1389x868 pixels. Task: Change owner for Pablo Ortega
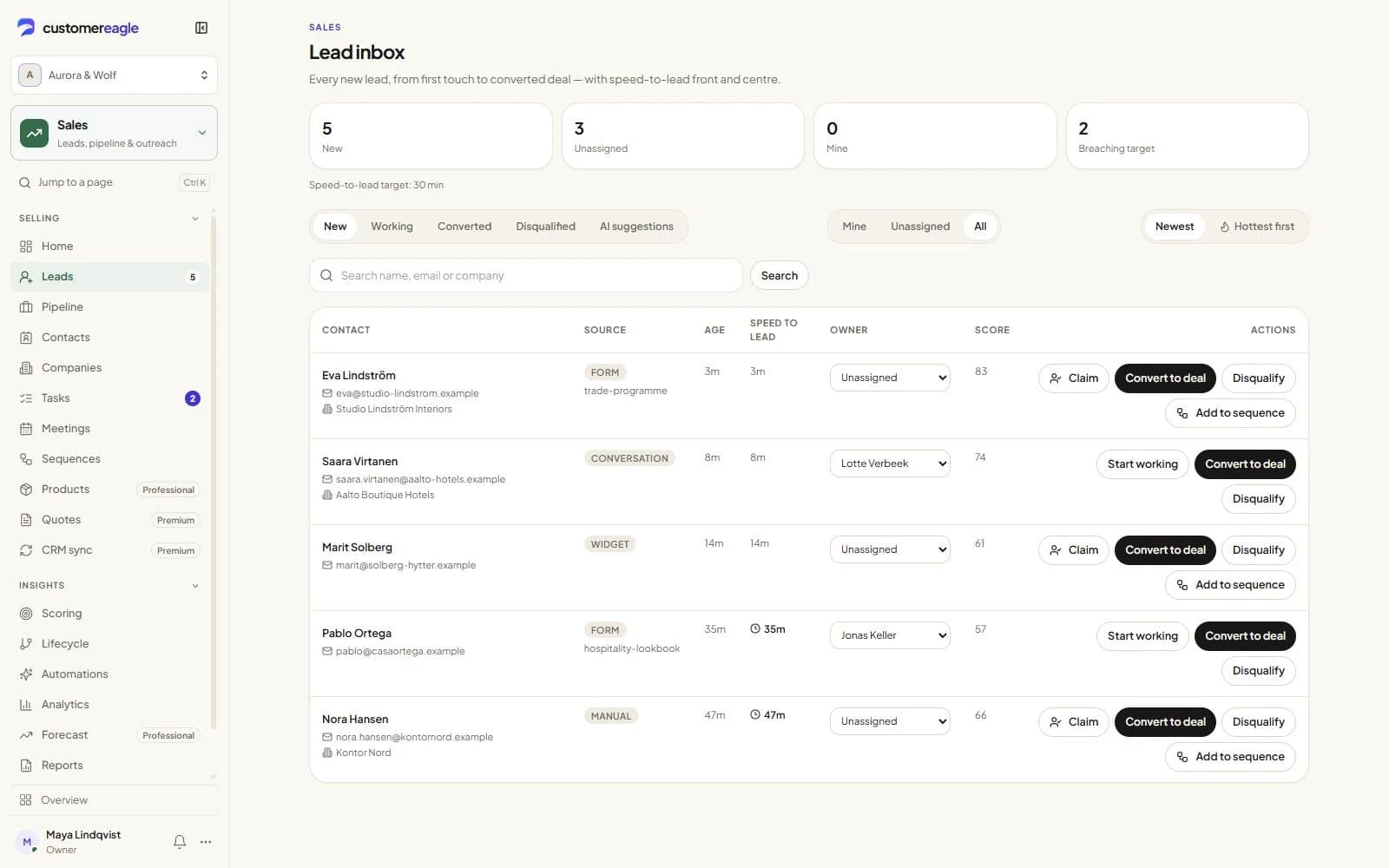(890, 635)
